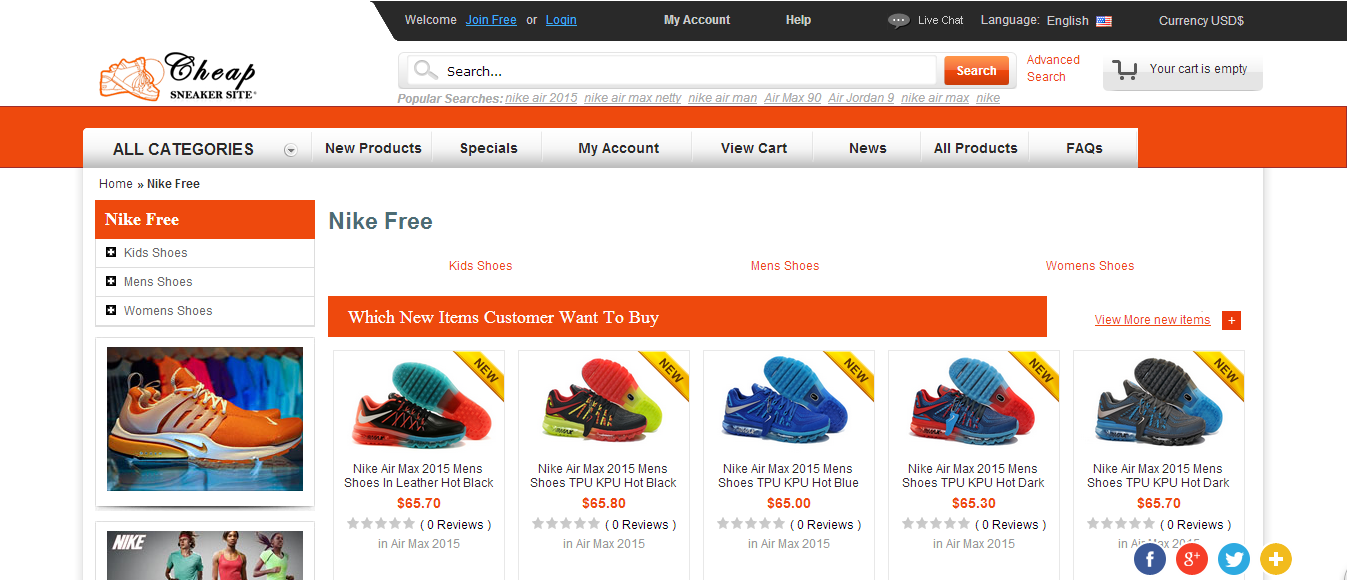Image resolution: width=1347 pixels, height=580 pixels.
Task: Click the Cheap Sneaker Site logo
Action: pos(176,75)
